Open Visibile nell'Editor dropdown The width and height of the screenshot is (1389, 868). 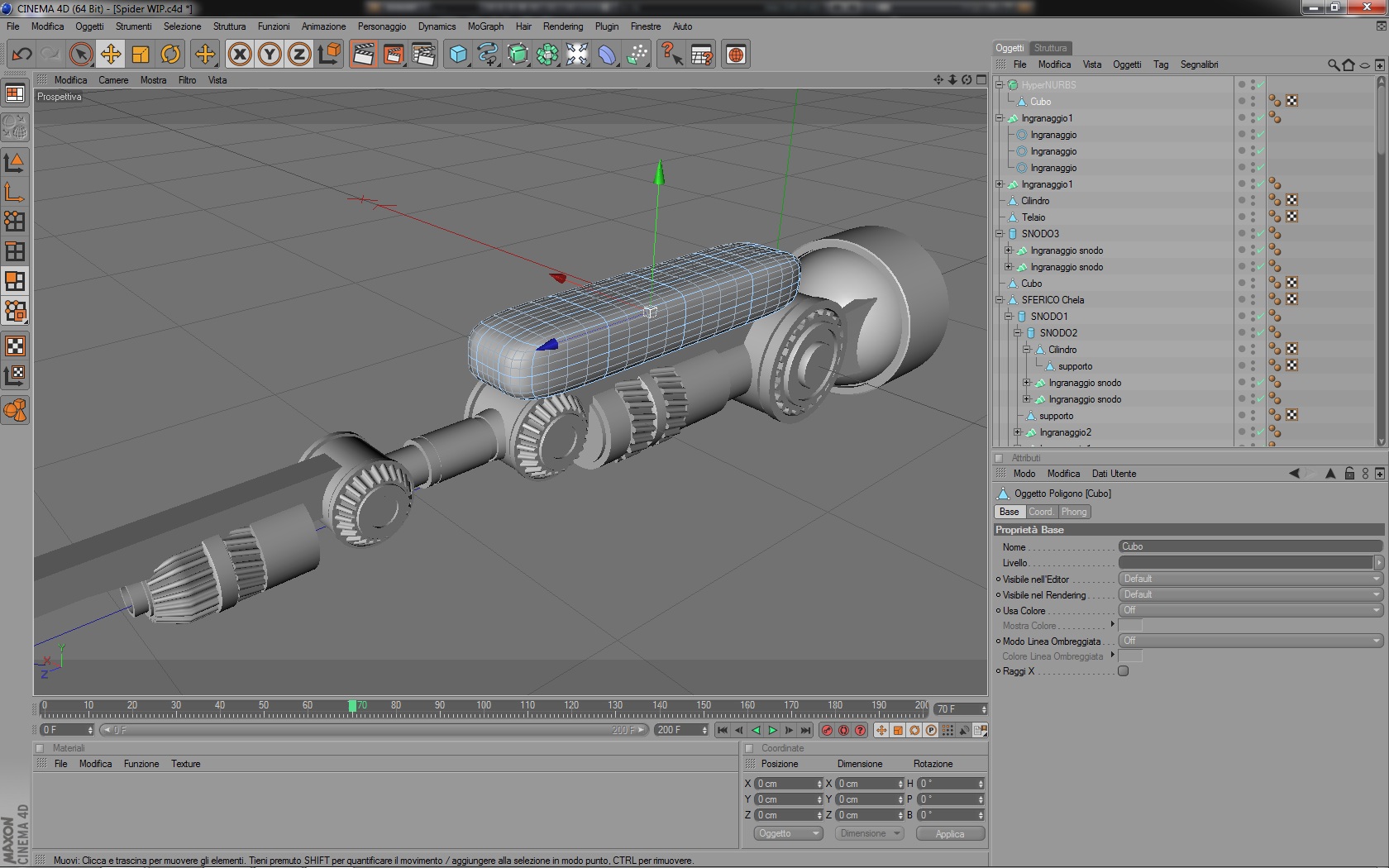tap(1251, 579)
